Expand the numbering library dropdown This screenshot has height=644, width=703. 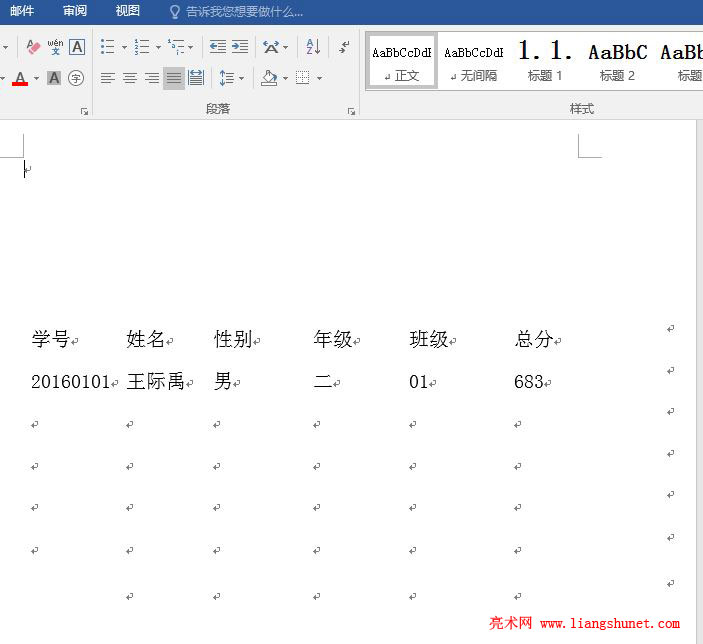[158, 47]
